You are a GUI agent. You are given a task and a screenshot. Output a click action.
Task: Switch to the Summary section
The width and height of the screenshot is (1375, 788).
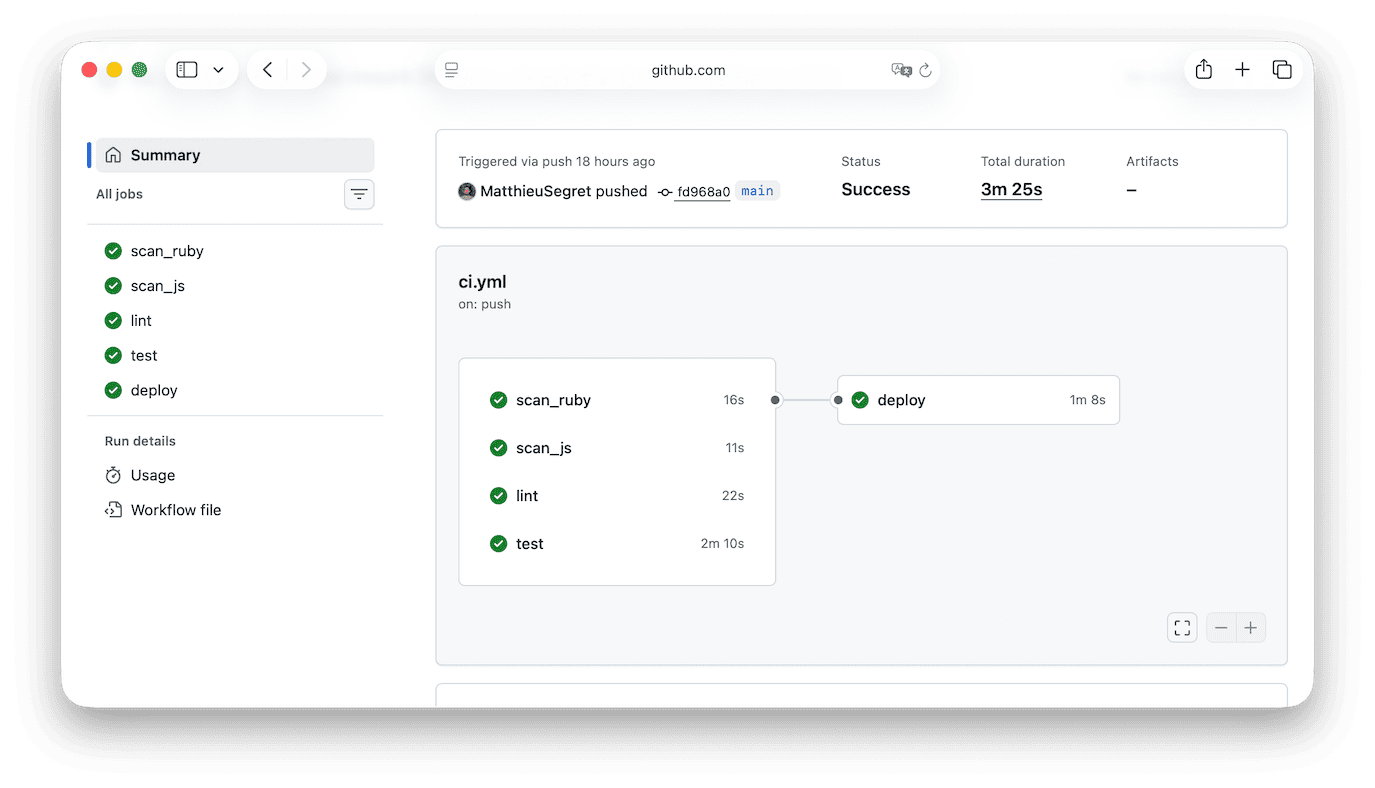click(166, 155)
